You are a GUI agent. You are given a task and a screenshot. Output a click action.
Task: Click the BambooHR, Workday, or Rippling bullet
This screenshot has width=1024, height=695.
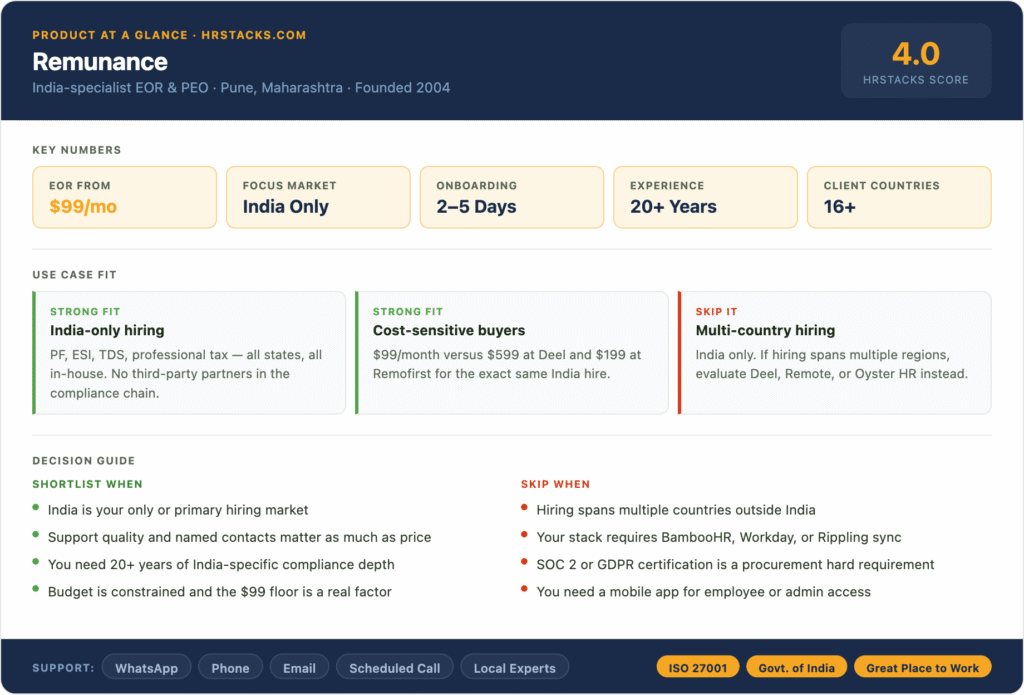719,538
